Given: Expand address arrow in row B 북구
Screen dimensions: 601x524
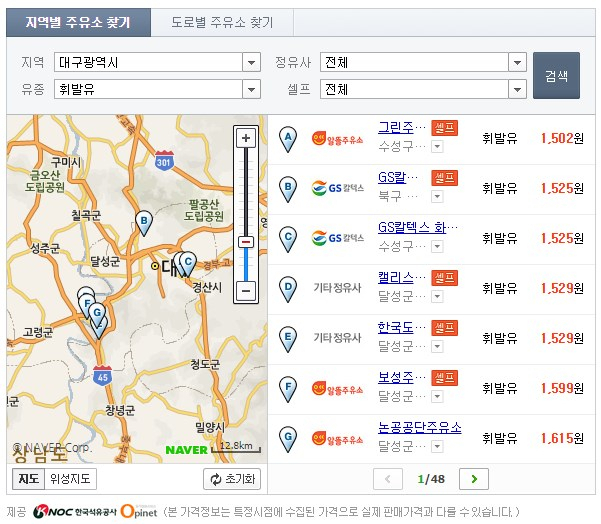Looking at the screenshot, I should pyautogui.click(x=437, y=197).
